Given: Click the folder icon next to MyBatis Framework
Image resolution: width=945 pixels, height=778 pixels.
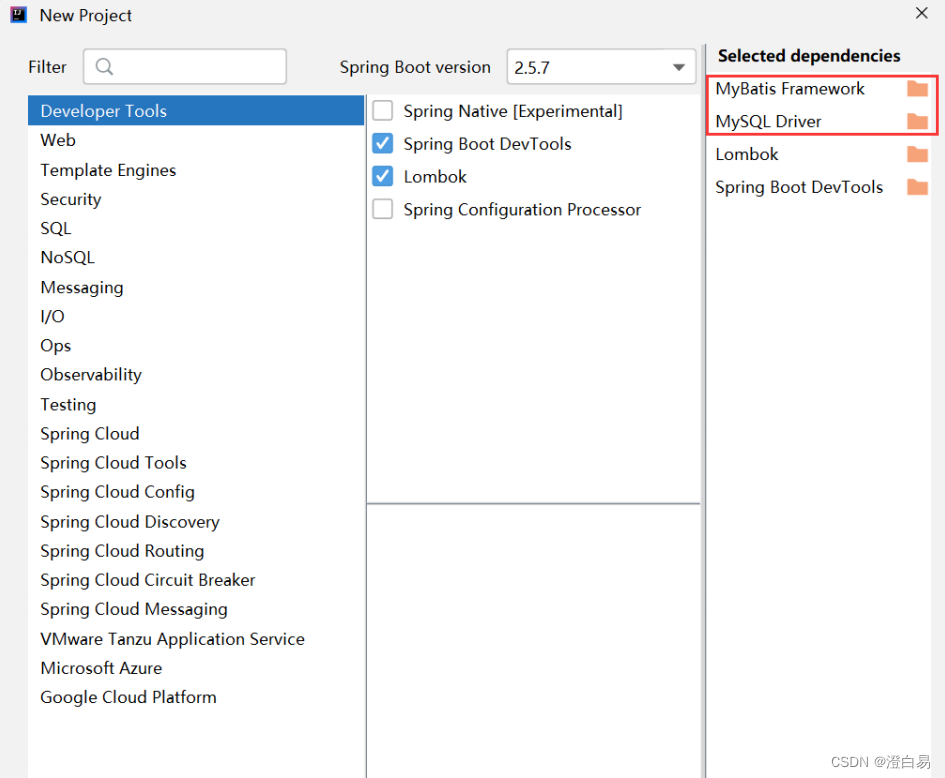Looking at the screenshot, I should tap(917, 89).
